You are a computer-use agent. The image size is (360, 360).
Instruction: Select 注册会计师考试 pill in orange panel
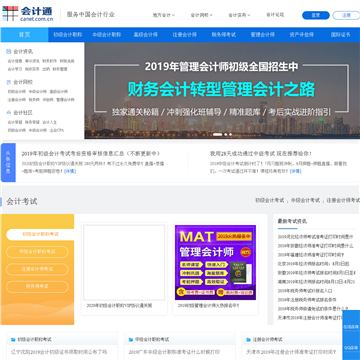click(x=37, y=269)
